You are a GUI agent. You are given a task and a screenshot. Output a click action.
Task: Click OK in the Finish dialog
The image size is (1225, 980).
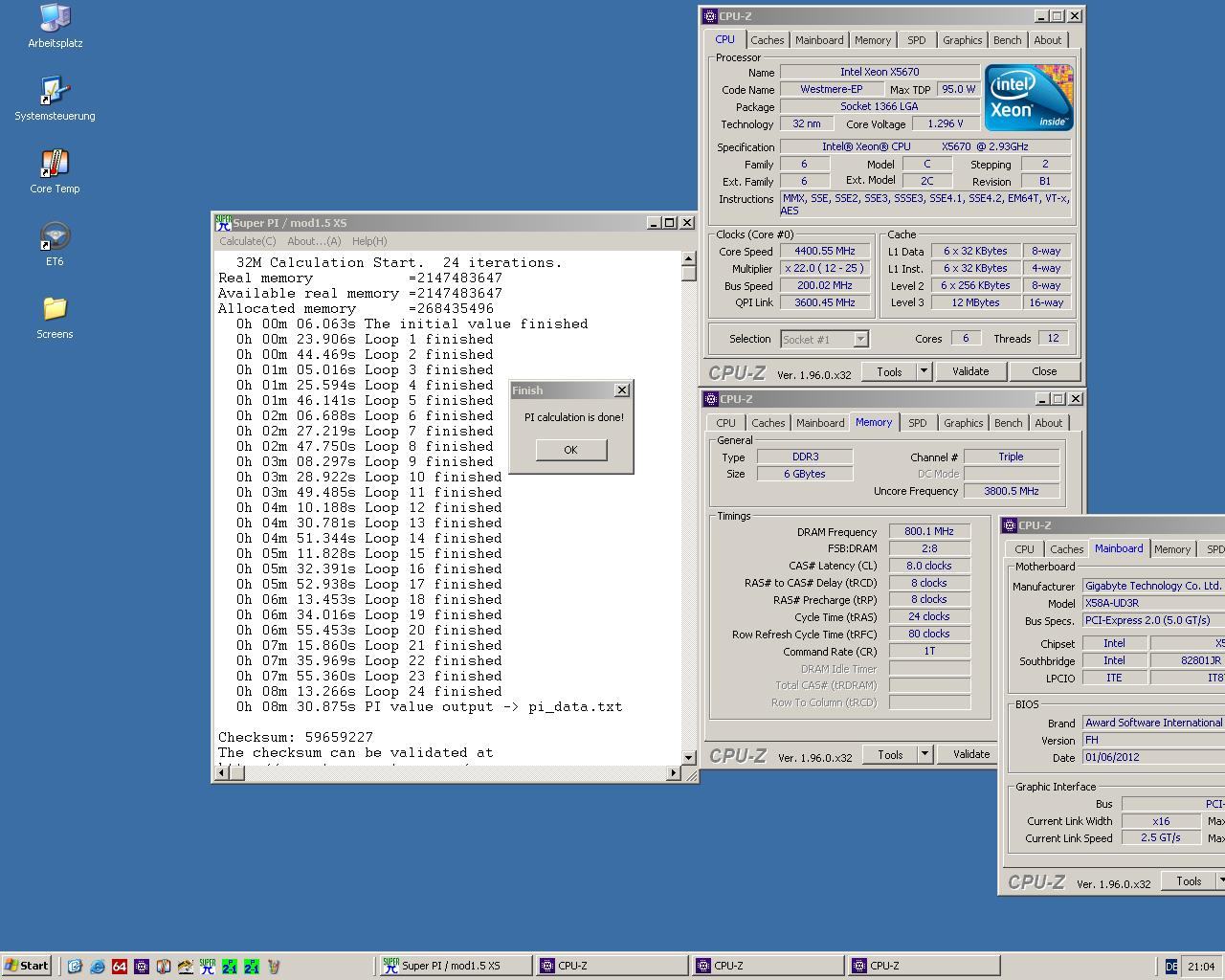pyautogui.click(x=570, y=450)
